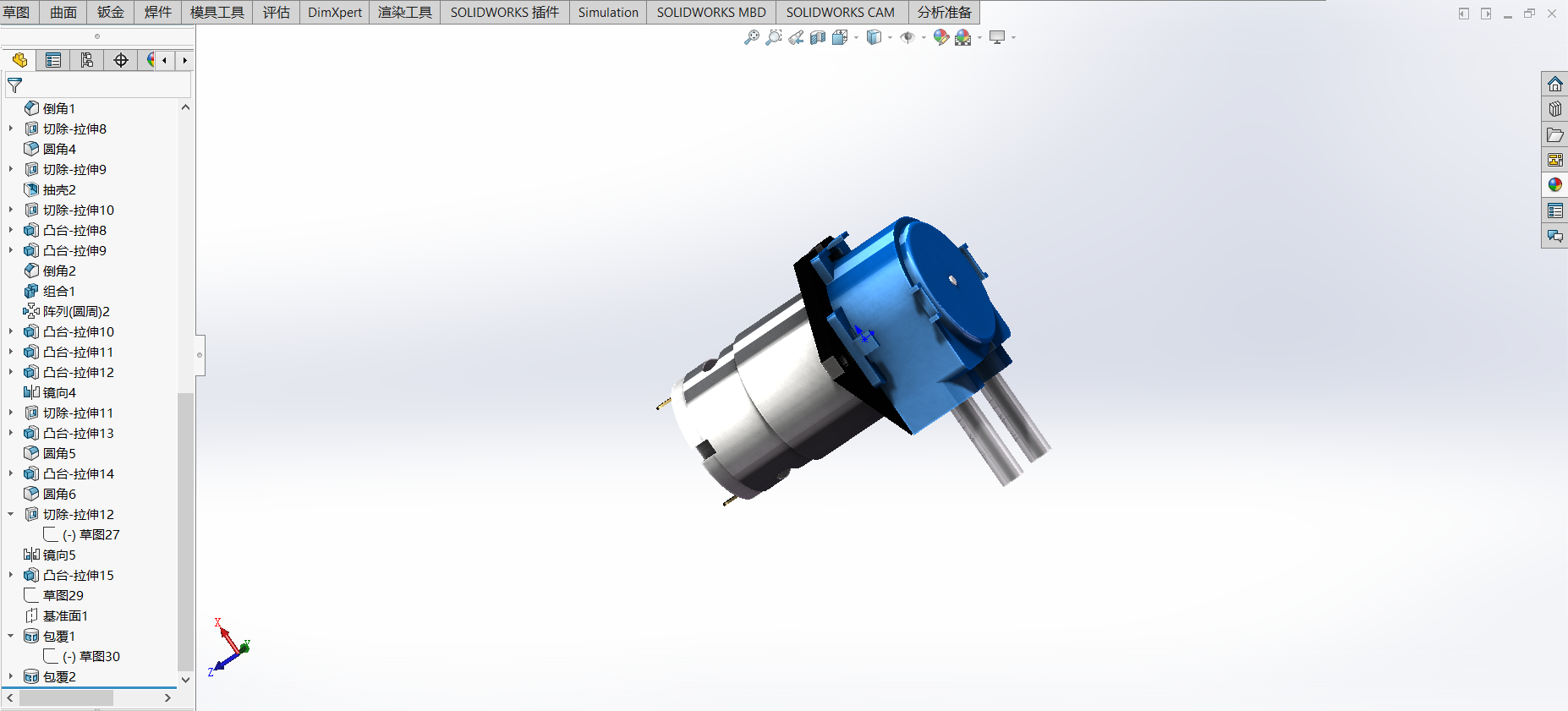Collapse the 切除-拉伸12 feature
The height and width of the screenshot is (711, 1568).
[10, 514]
